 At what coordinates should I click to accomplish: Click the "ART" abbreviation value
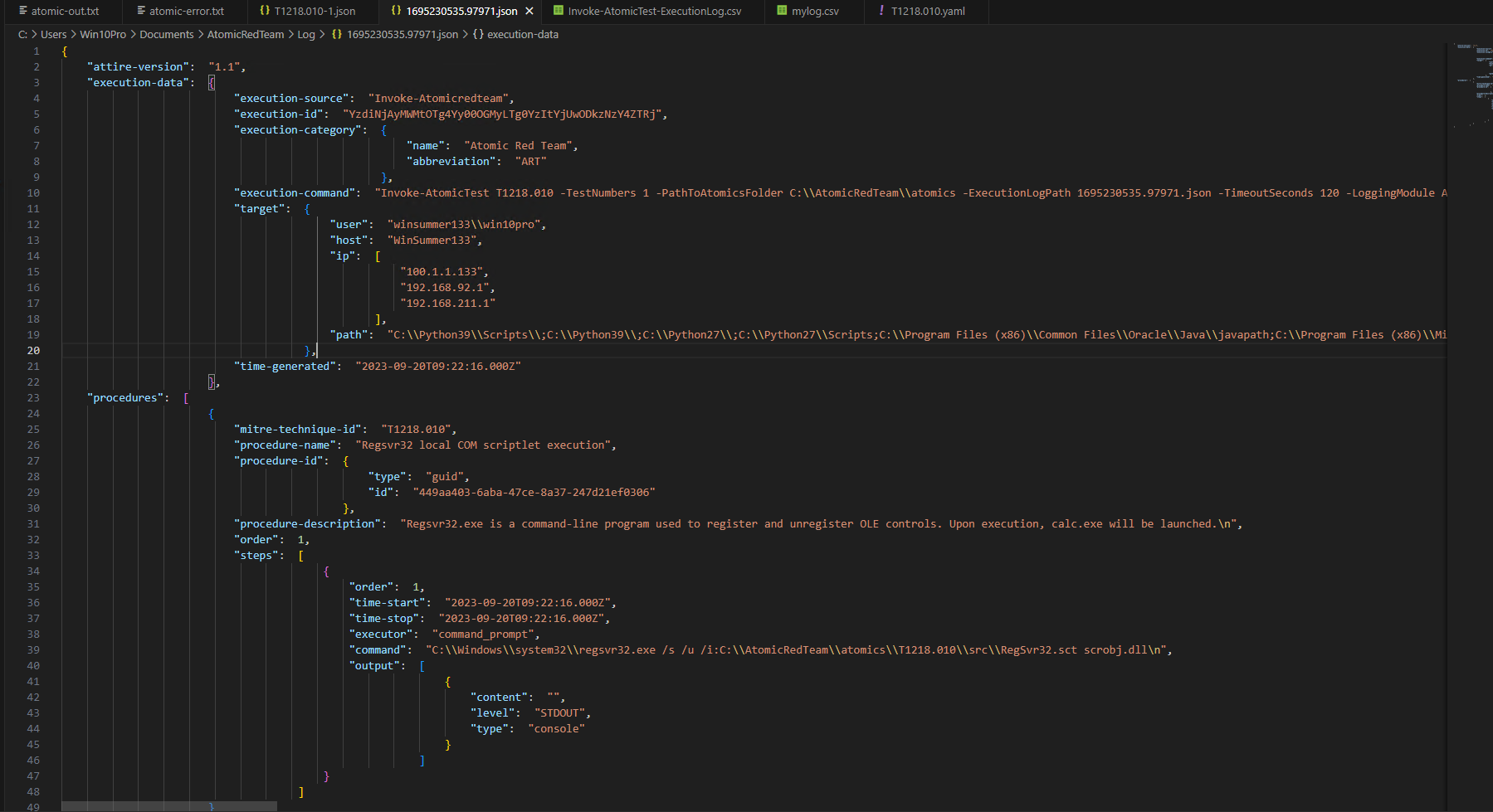pos(530,161)
